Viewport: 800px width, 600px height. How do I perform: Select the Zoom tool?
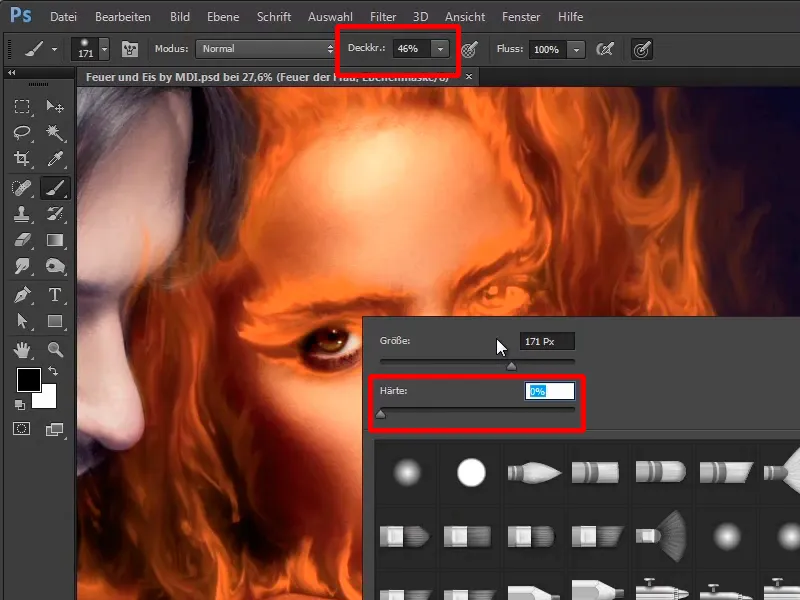point(55,350)
